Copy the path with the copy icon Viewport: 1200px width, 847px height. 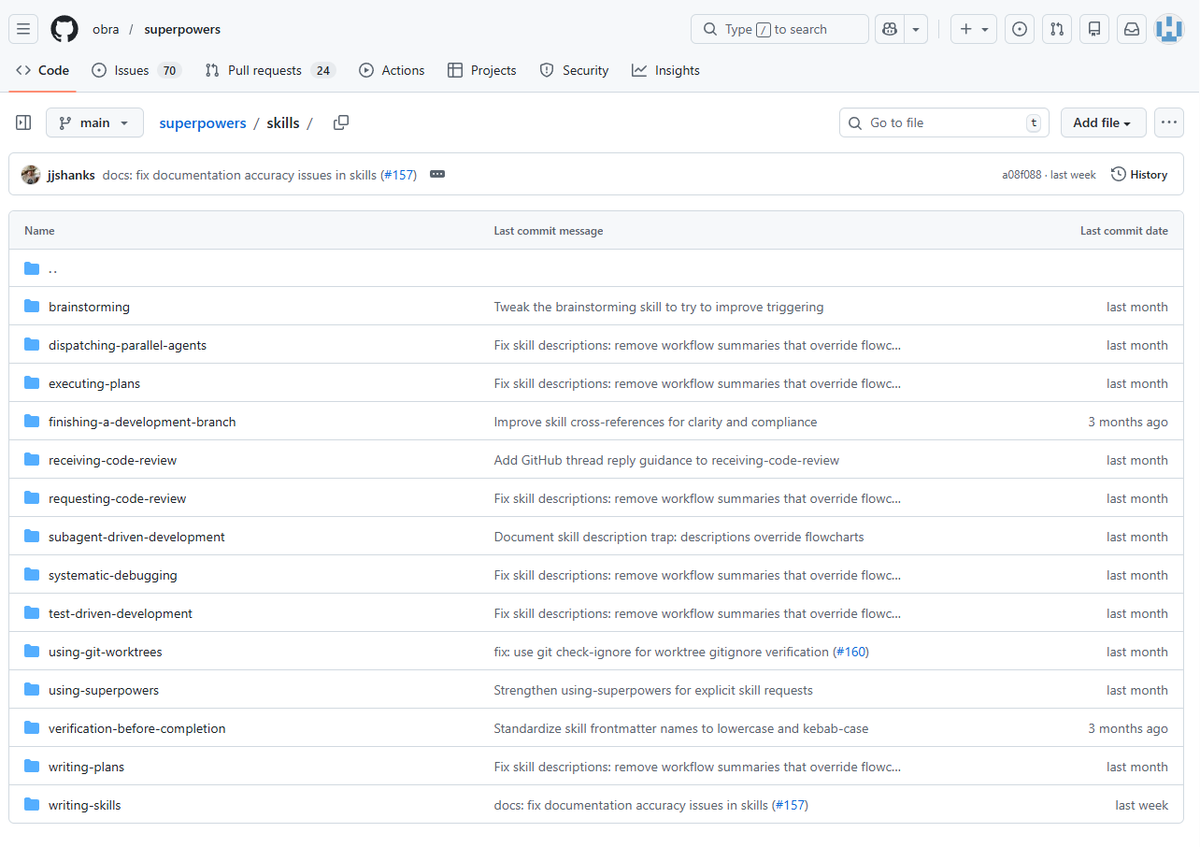pos(341,123)
